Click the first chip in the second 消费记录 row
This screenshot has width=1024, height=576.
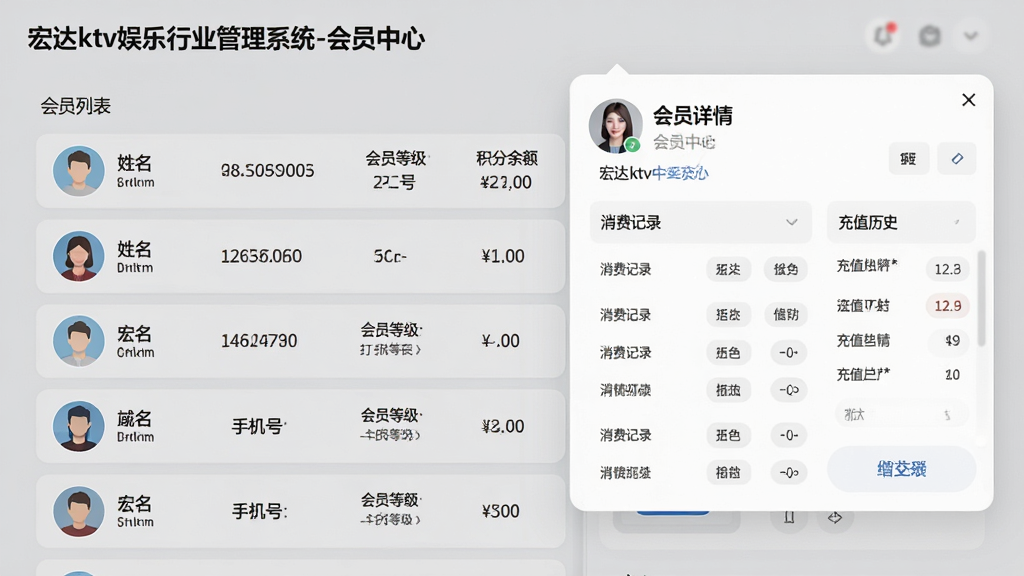[x=728, y=315]
